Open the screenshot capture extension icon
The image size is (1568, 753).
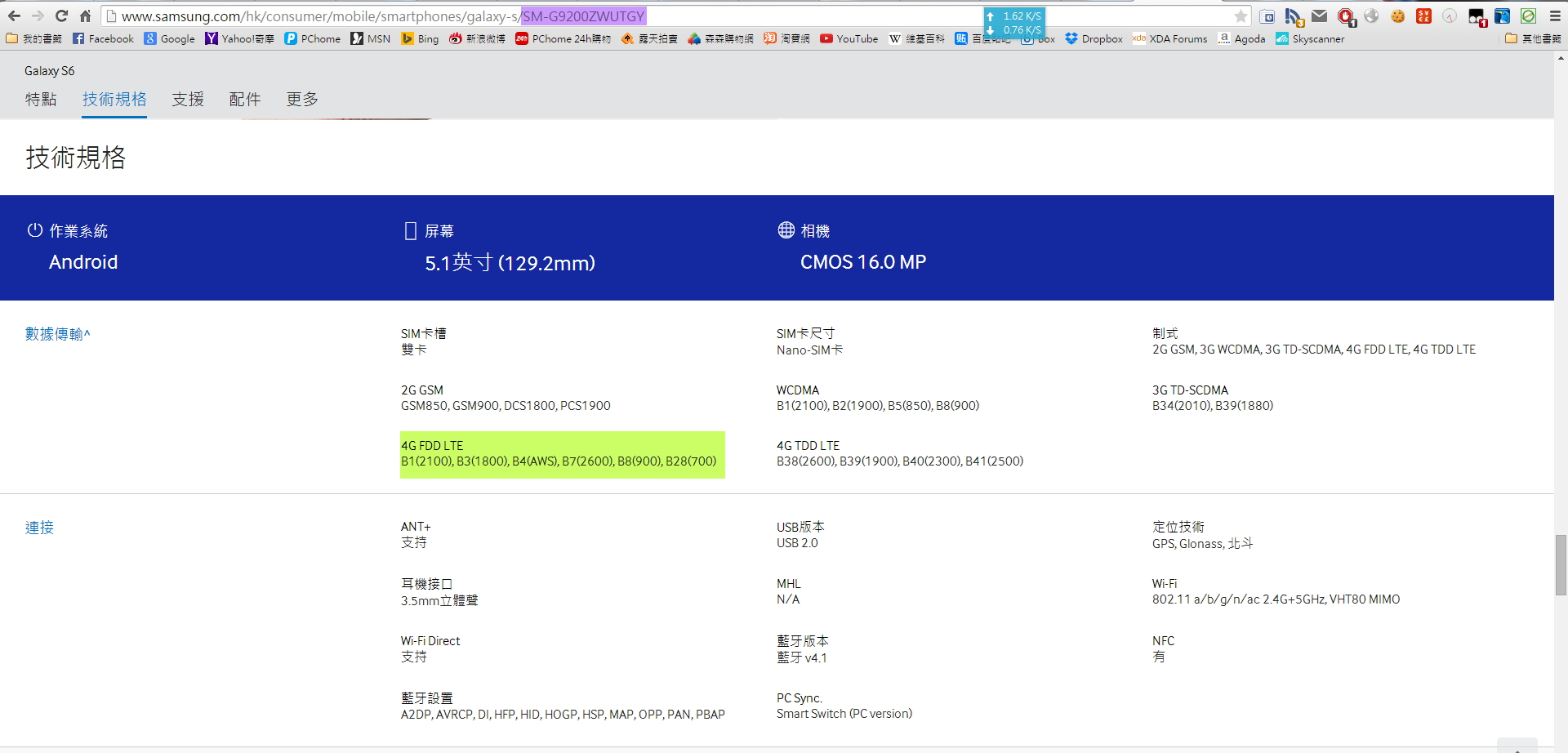tap(1267, 16)
